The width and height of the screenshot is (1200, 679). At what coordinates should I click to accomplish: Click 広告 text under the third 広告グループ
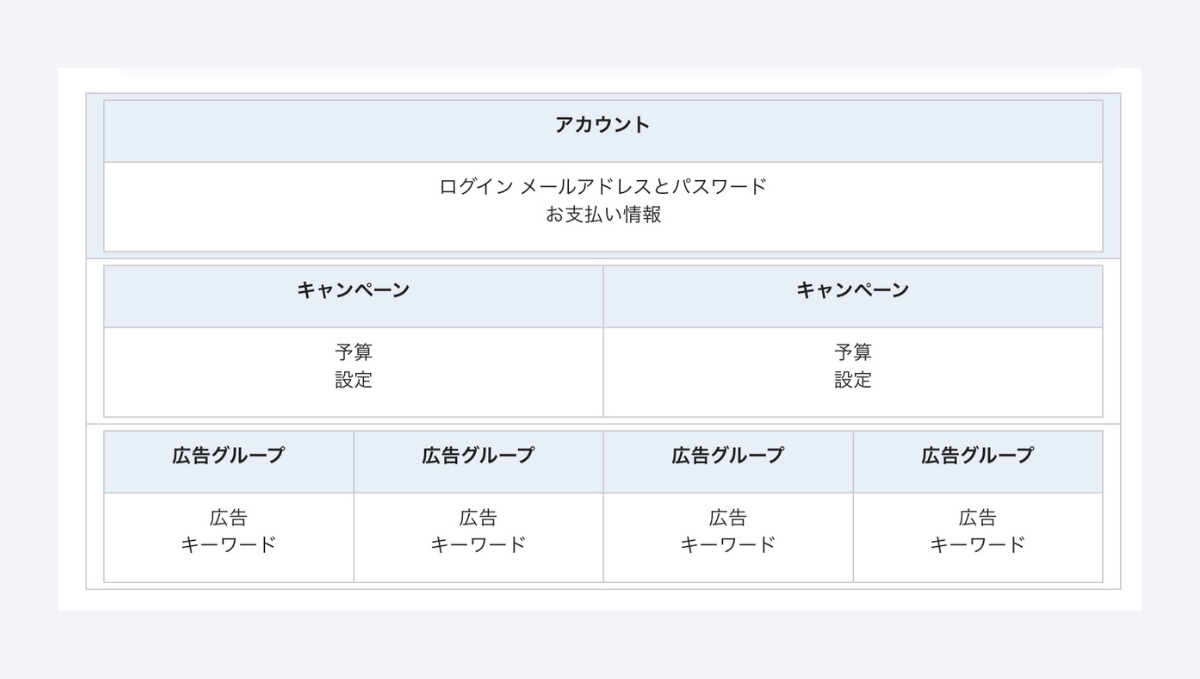728,518
